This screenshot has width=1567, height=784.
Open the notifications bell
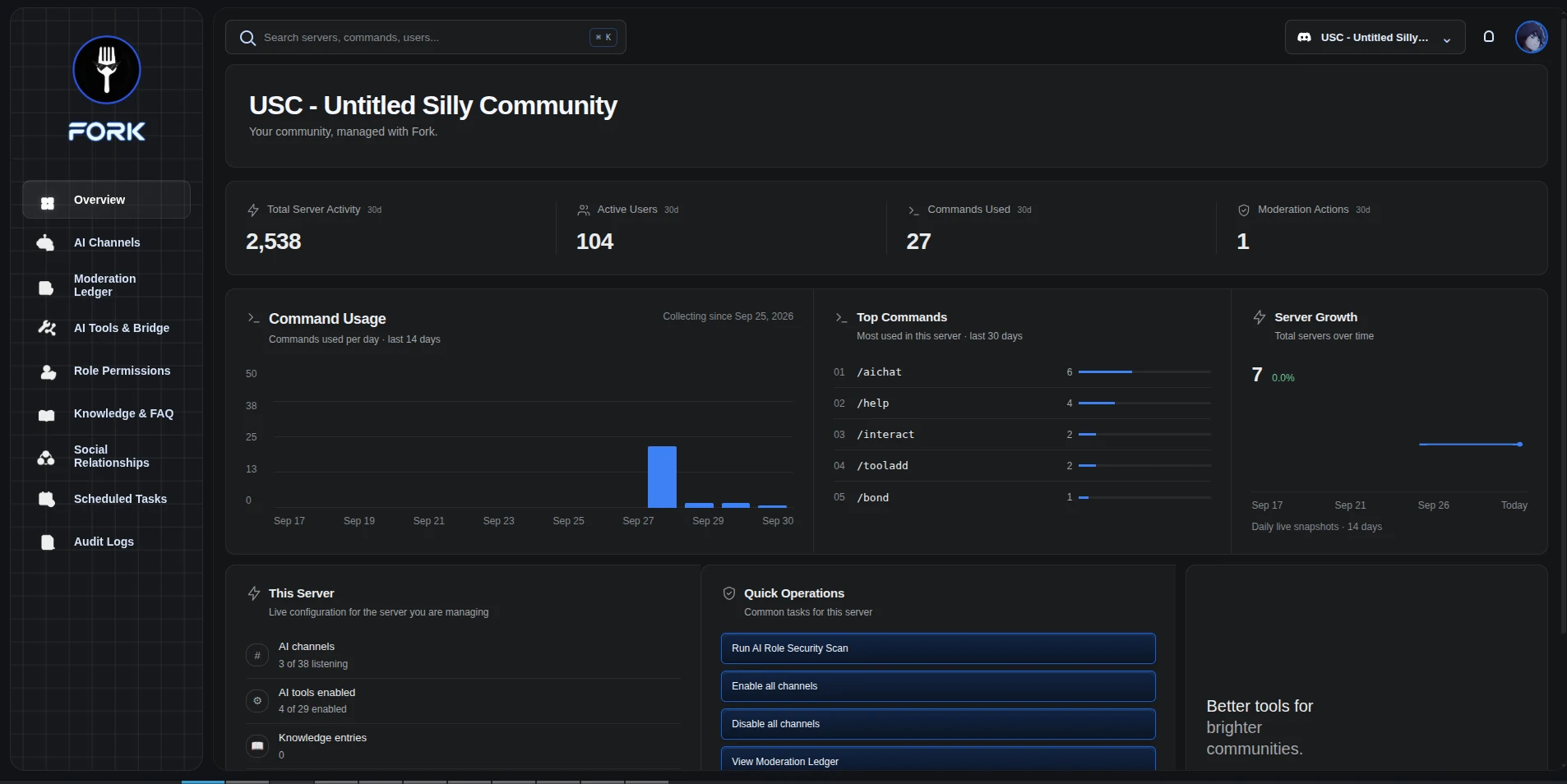tap(1488, 36)
